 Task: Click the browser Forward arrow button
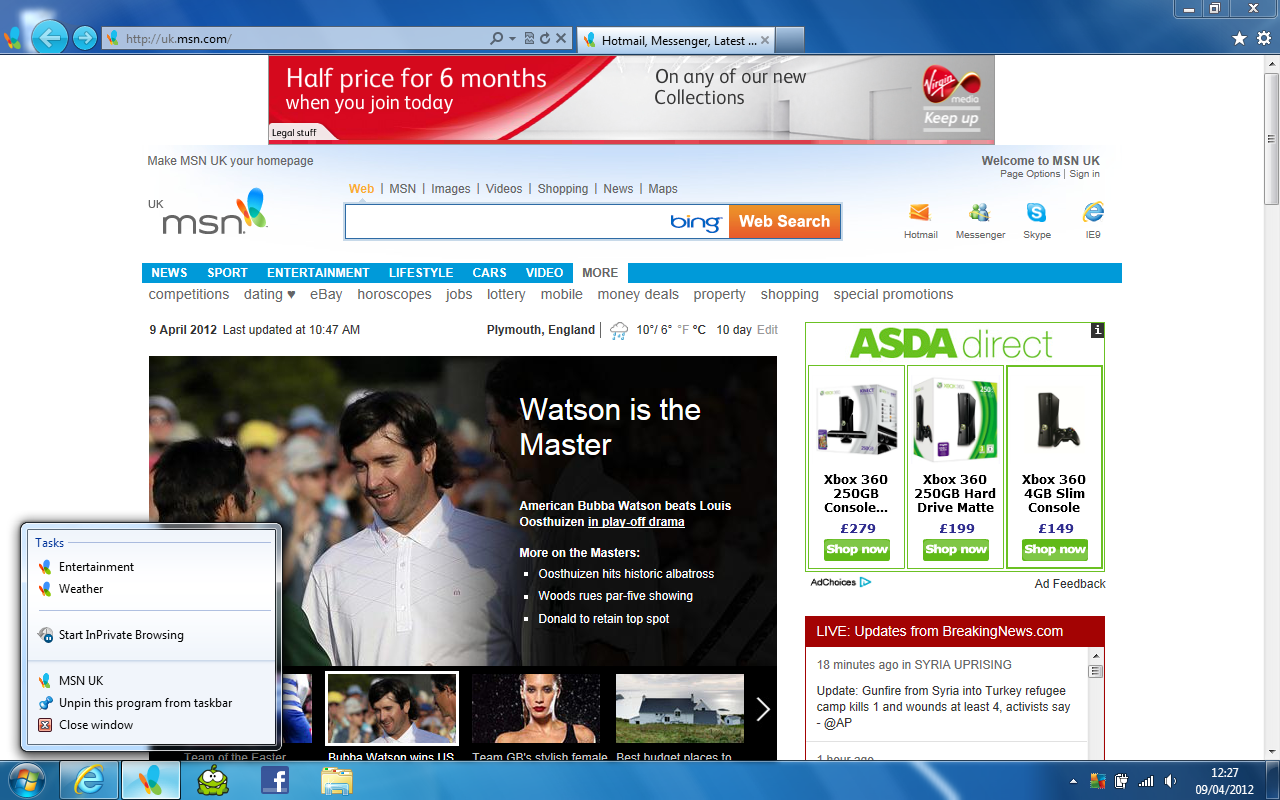click(x=85, y=38)
